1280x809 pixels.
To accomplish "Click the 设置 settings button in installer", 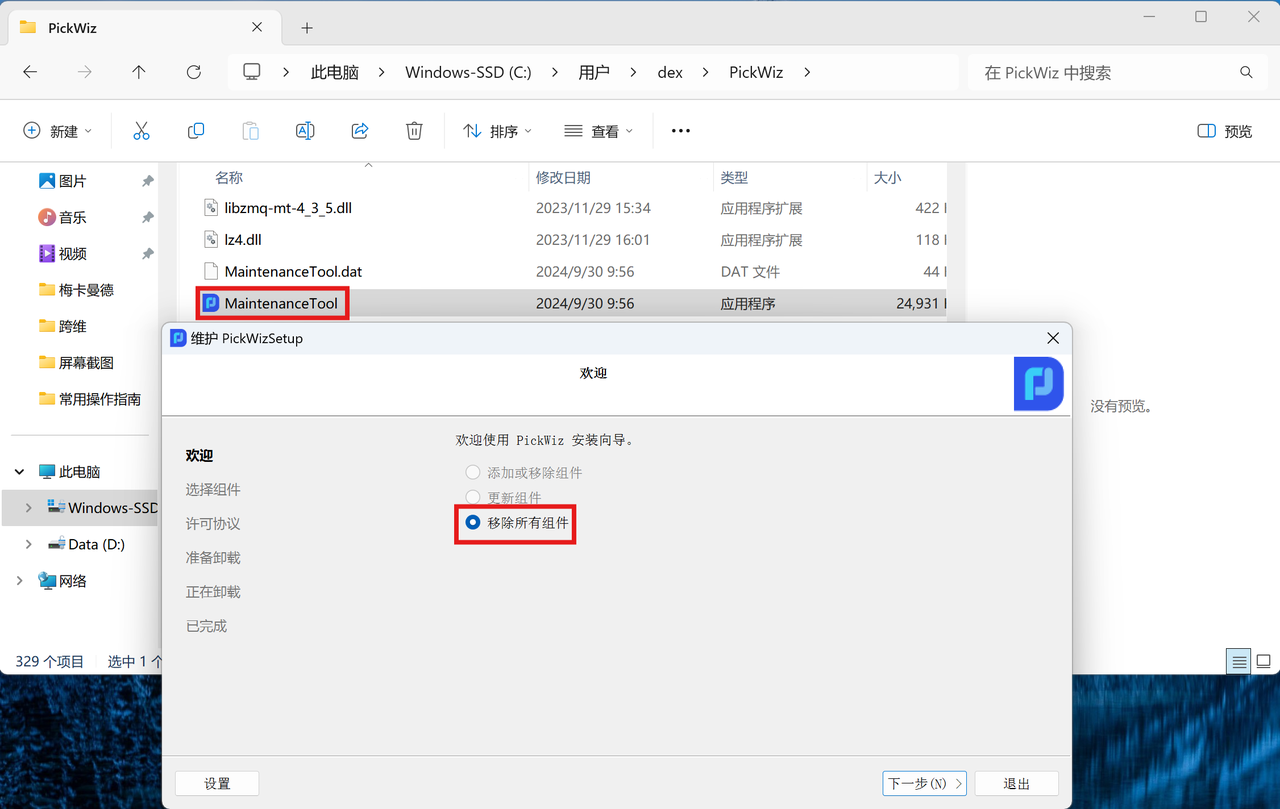I will click(x=217, y=783).
